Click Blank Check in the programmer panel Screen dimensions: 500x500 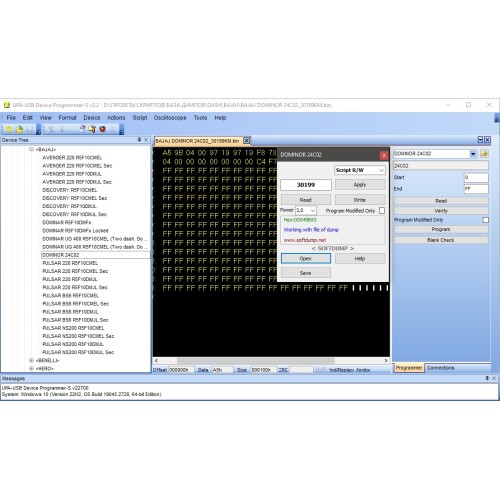tap(441, 240)
